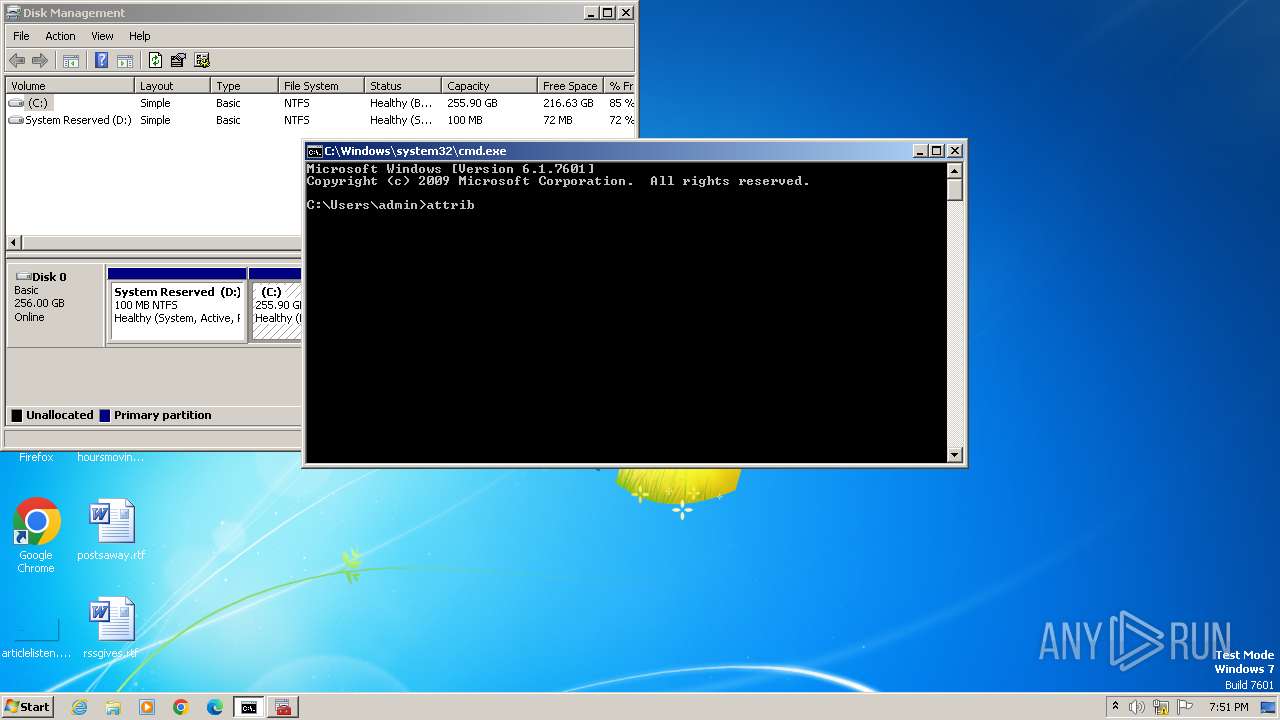Sort volumes by the Capacity column header
The height and width of the screenshot is (720, 1280).
[x=489, y=86]
